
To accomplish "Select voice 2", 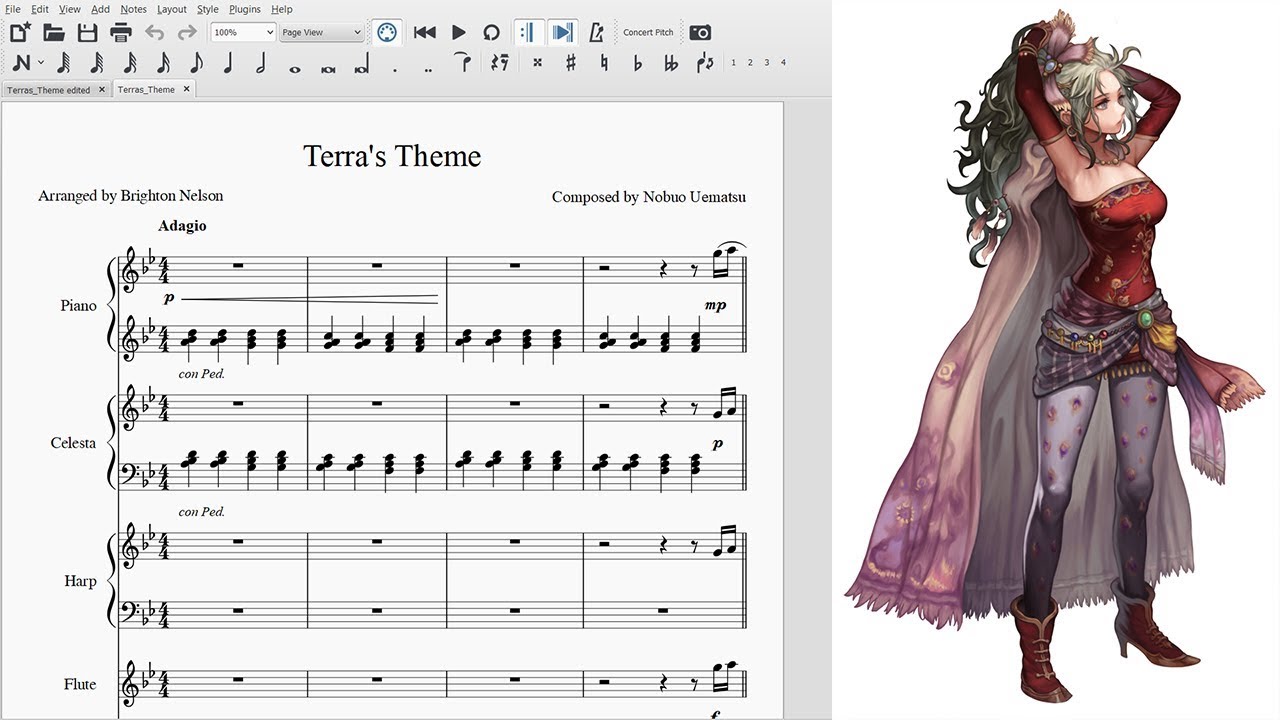I will (x=750, y=62).
